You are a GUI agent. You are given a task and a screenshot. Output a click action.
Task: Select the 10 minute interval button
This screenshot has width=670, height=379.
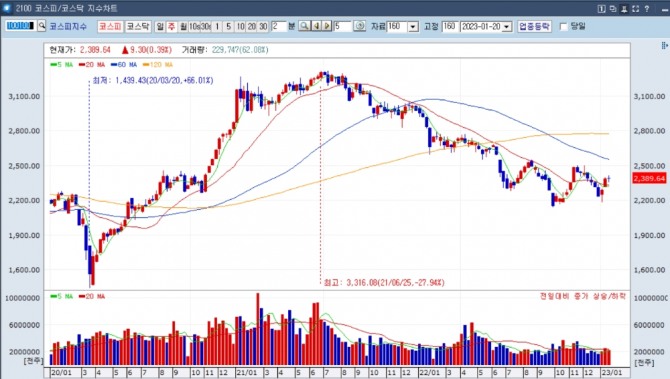click(240, 26)
